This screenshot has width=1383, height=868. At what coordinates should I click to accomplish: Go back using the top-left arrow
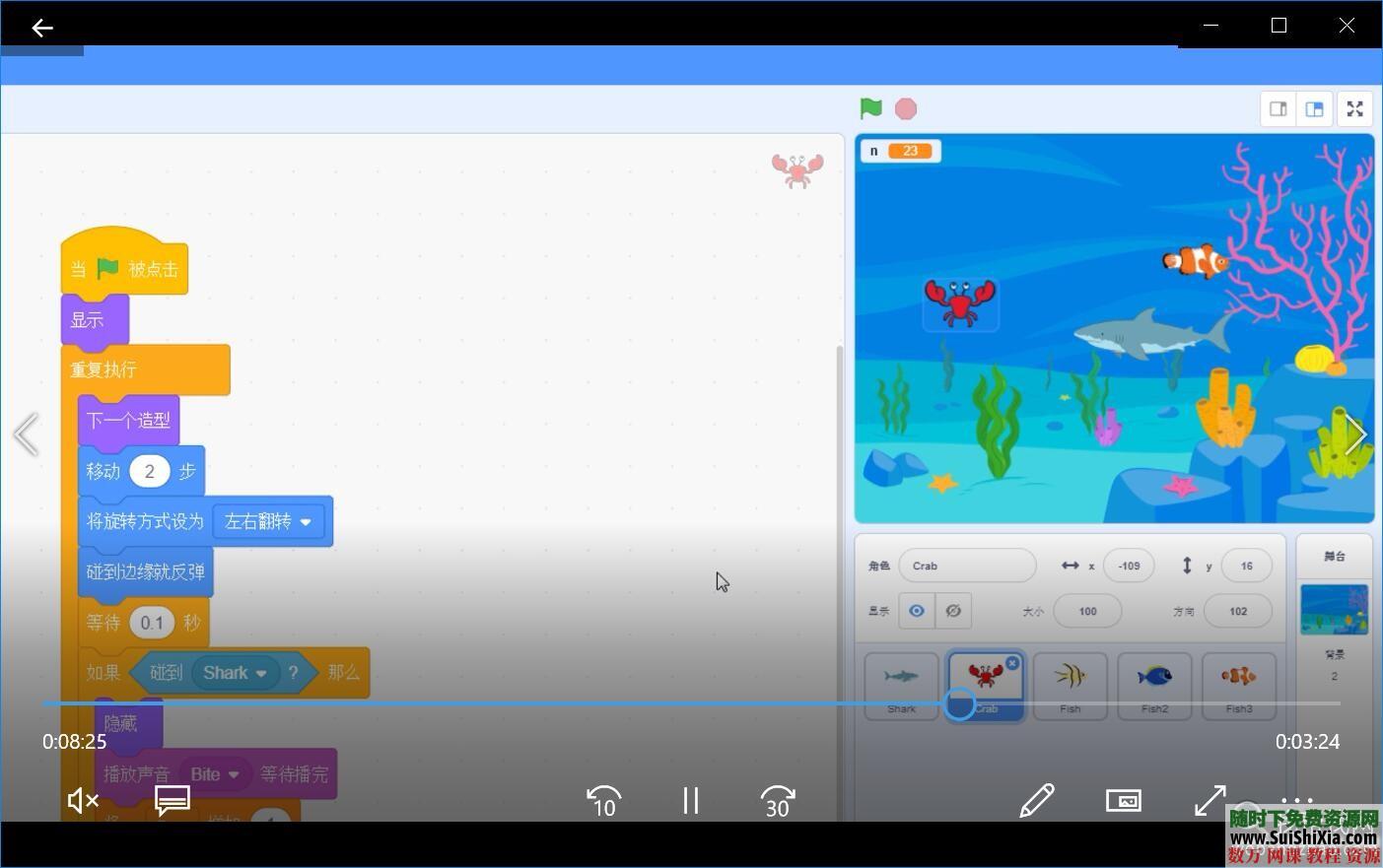(x=41, y=28)
